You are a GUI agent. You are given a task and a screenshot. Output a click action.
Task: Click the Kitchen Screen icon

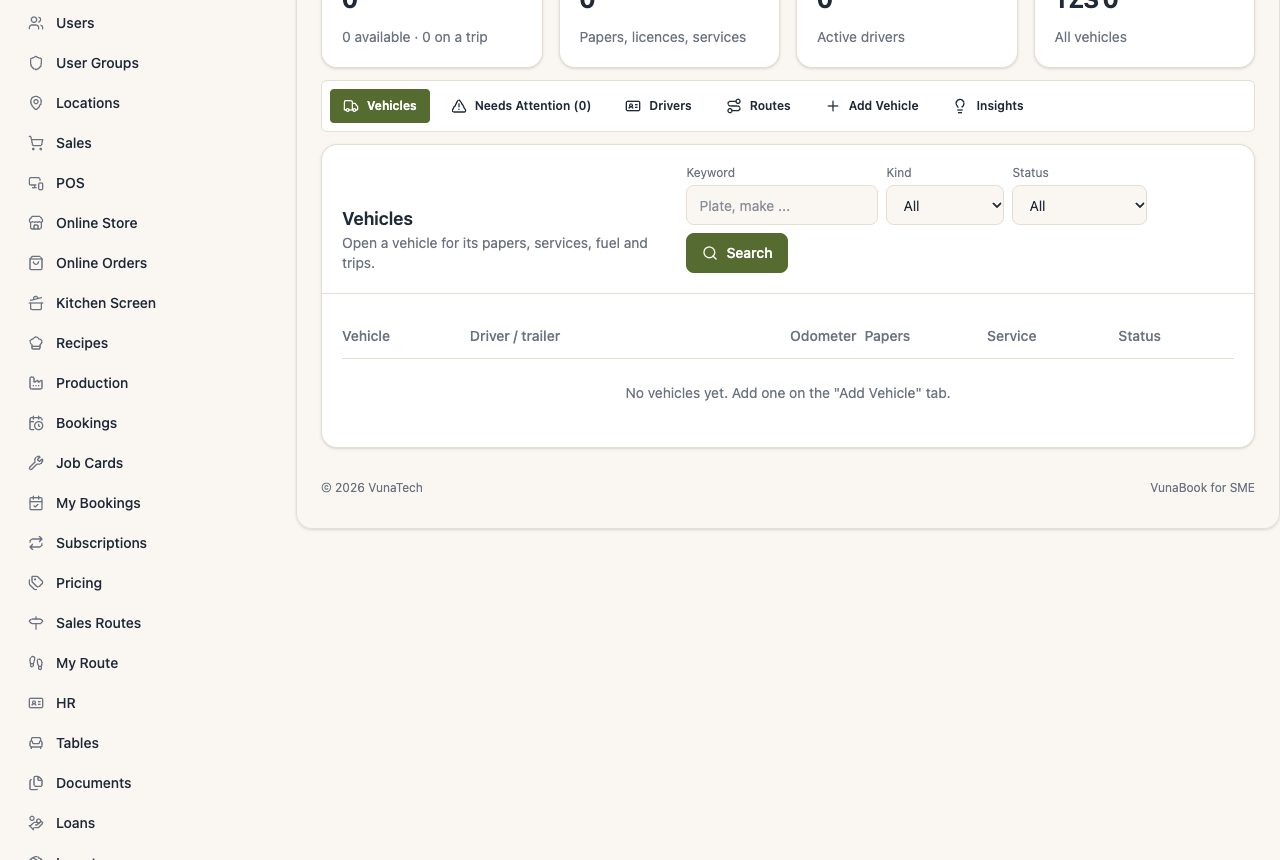coord(36,303)
